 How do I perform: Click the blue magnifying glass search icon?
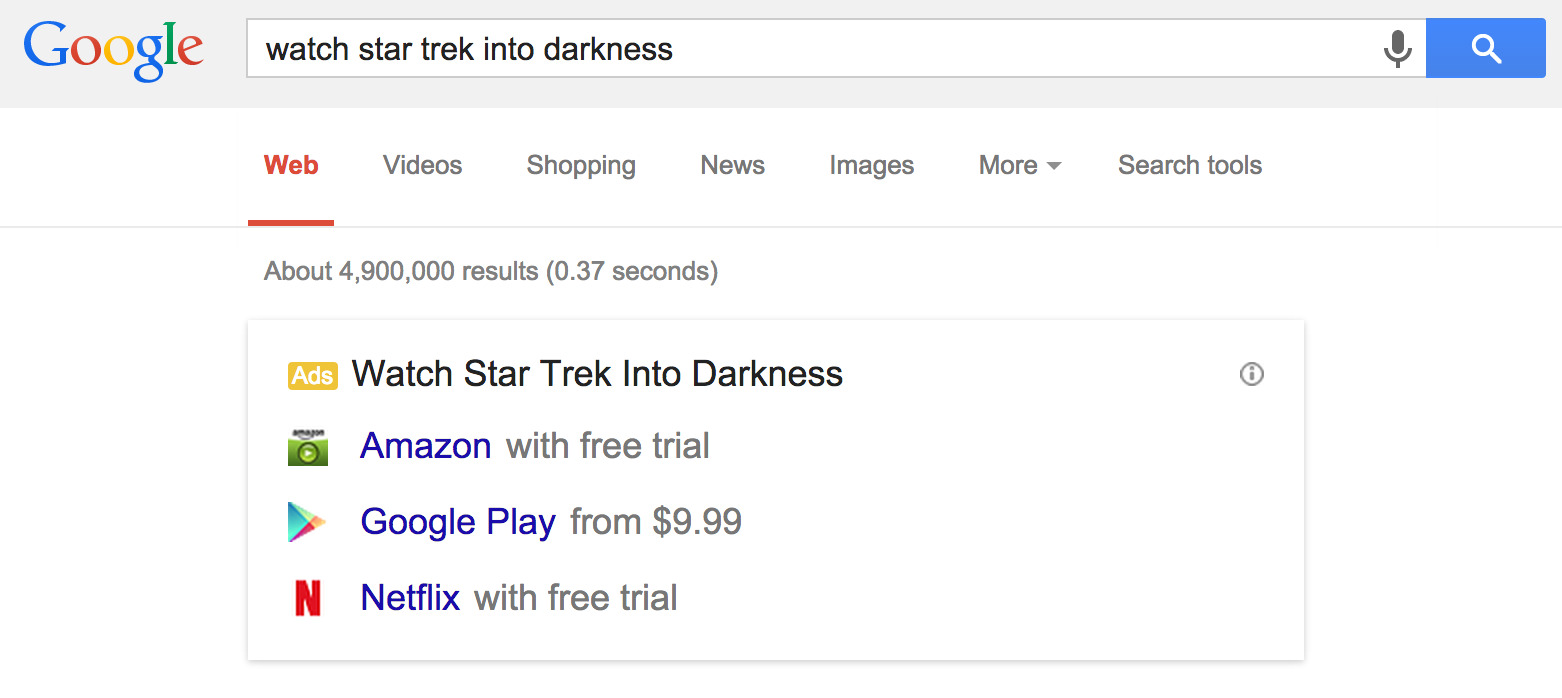coord(1485,47)
